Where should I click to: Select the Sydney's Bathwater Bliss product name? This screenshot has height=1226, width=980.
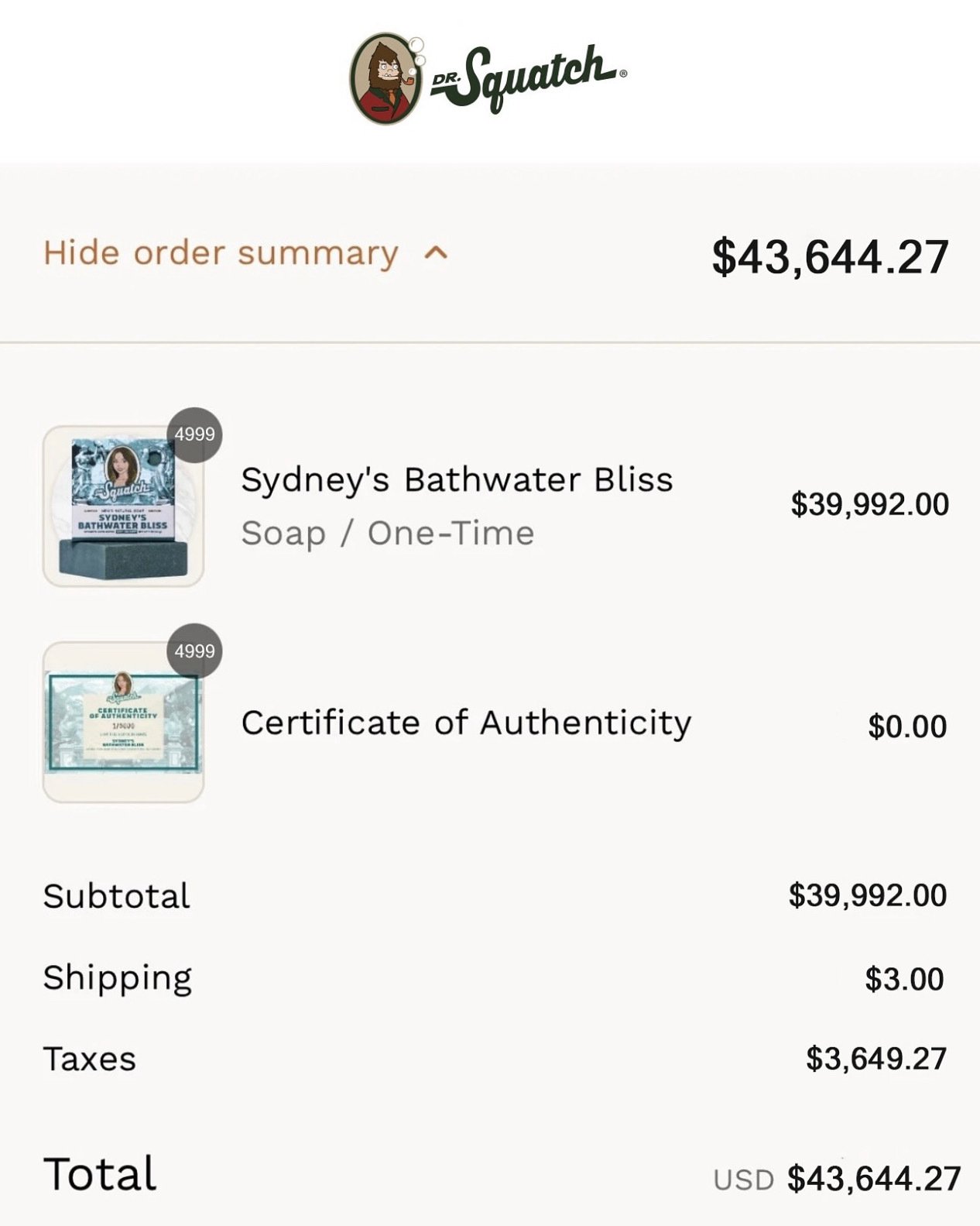click(457, 480)
